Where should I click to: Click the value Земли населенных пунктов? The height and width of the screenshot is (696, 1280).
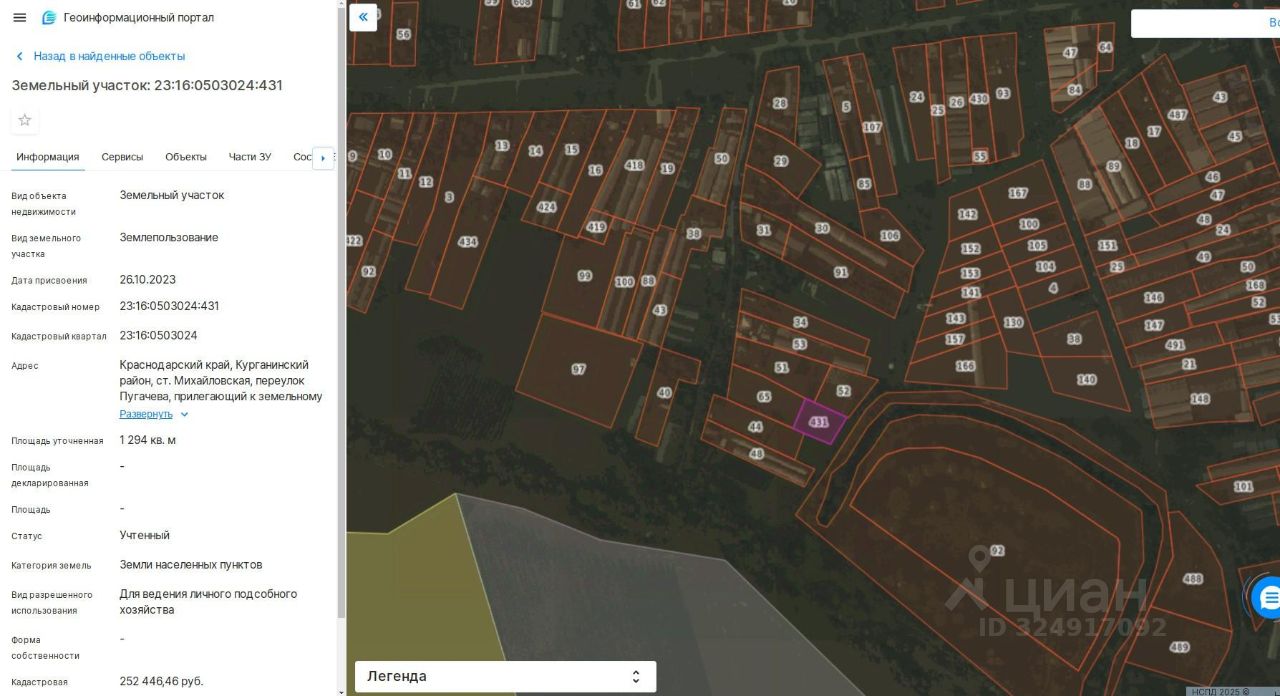(190, 565)
